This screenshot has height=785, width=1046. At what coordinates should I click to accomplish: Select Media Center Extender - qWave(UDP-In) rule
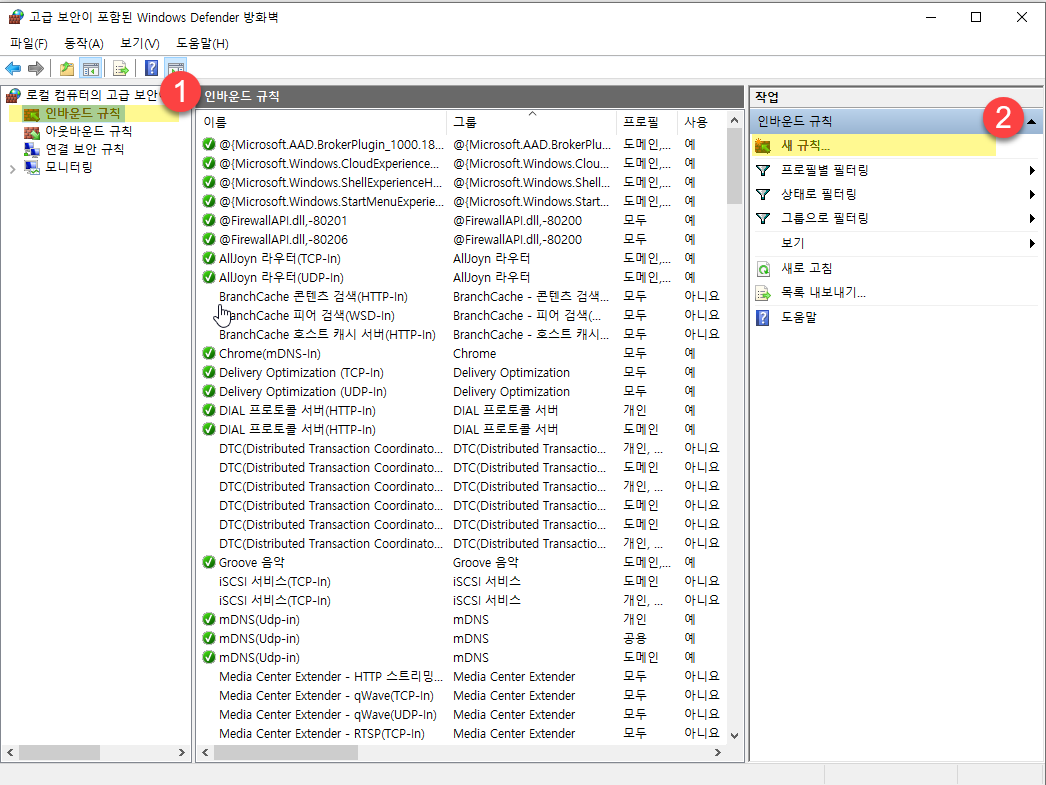pyautogui.click(x=328, y=714)
